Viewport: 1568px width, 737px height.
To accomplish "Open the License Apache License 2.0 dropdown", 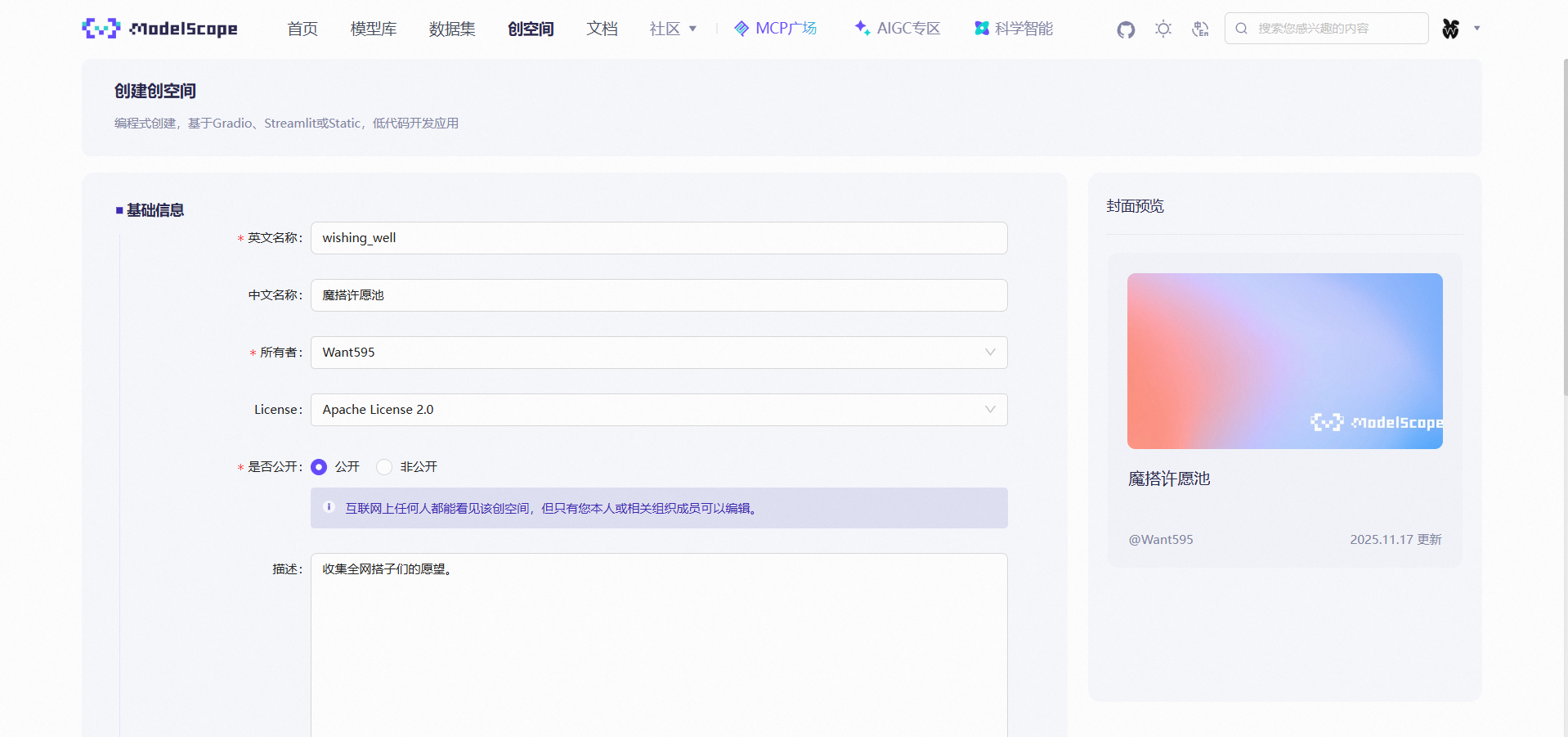I will (x=659, y=410).
